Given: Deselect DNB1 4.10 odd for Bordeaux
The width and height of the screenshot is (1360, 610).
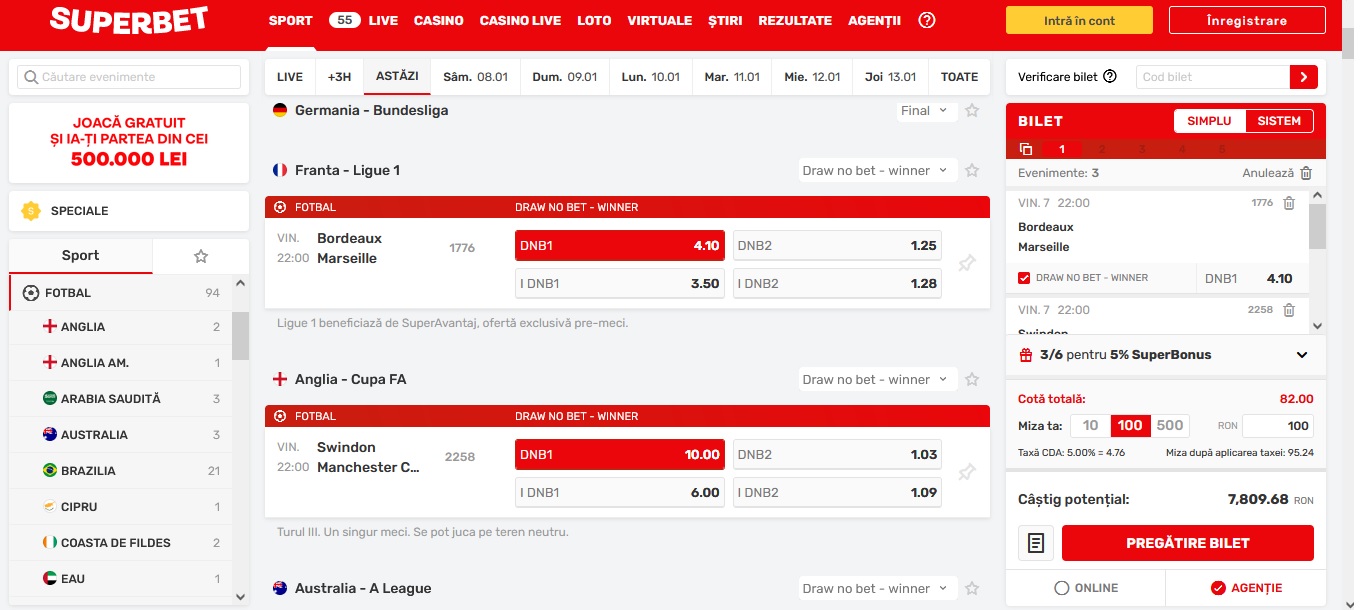Looking at the screenshot, I should pyautogui.click(x=620, y=246).
